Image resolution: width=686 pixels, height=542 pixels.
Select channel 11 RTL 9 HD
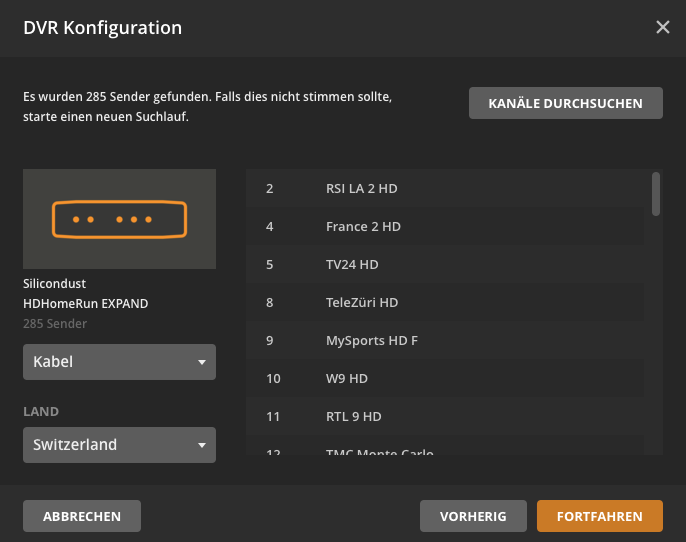[x=444, y=416]
